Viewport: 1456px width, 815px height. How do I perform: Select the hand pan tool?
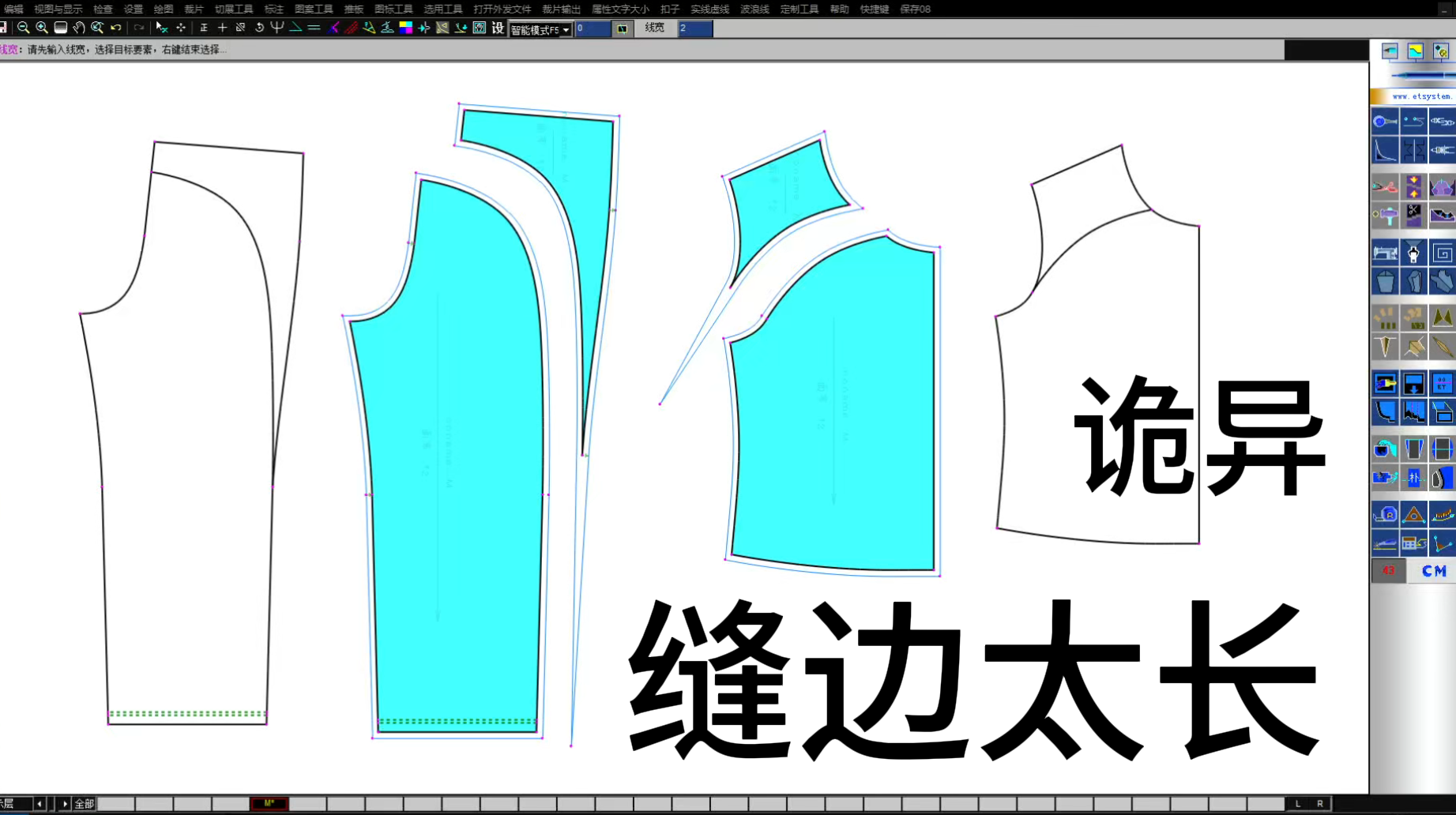79,28
